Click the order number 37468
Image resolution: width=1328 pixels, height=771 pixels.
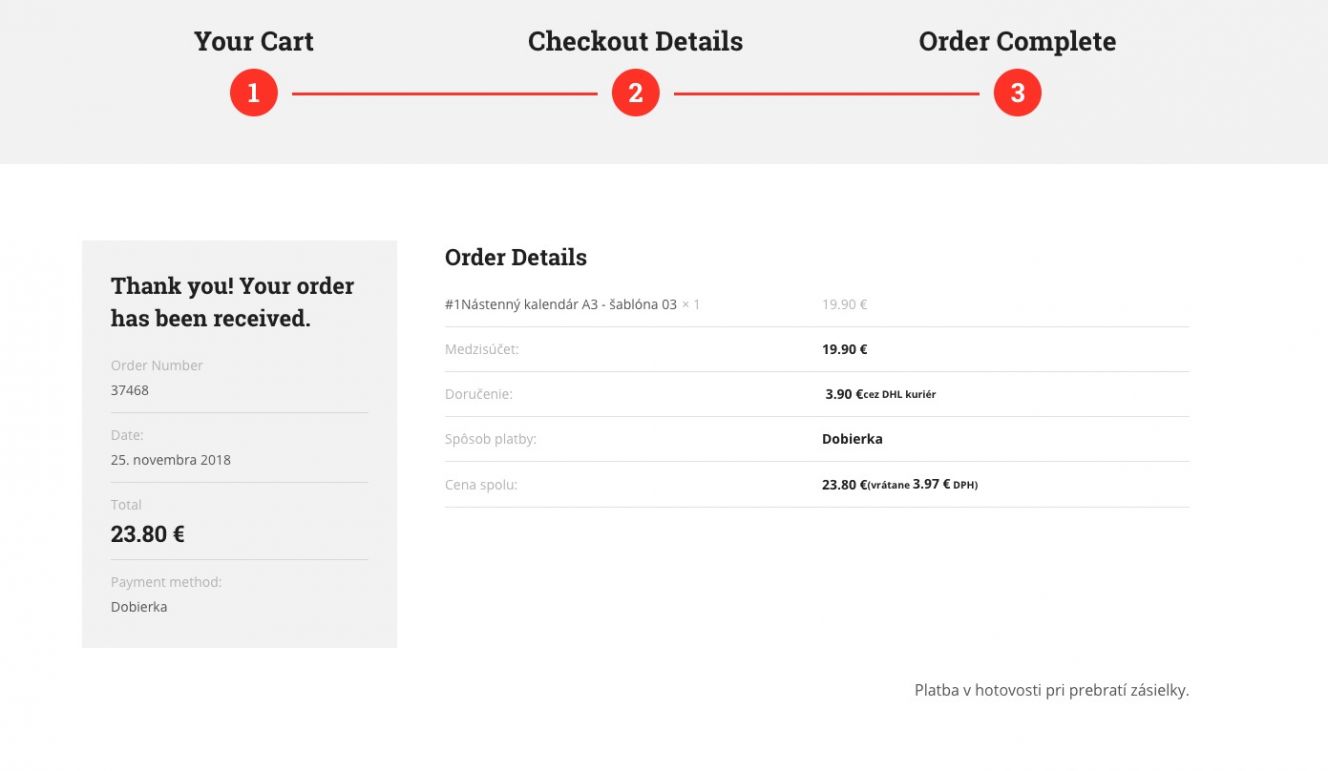pyautogui.click(x=130, y=390)
